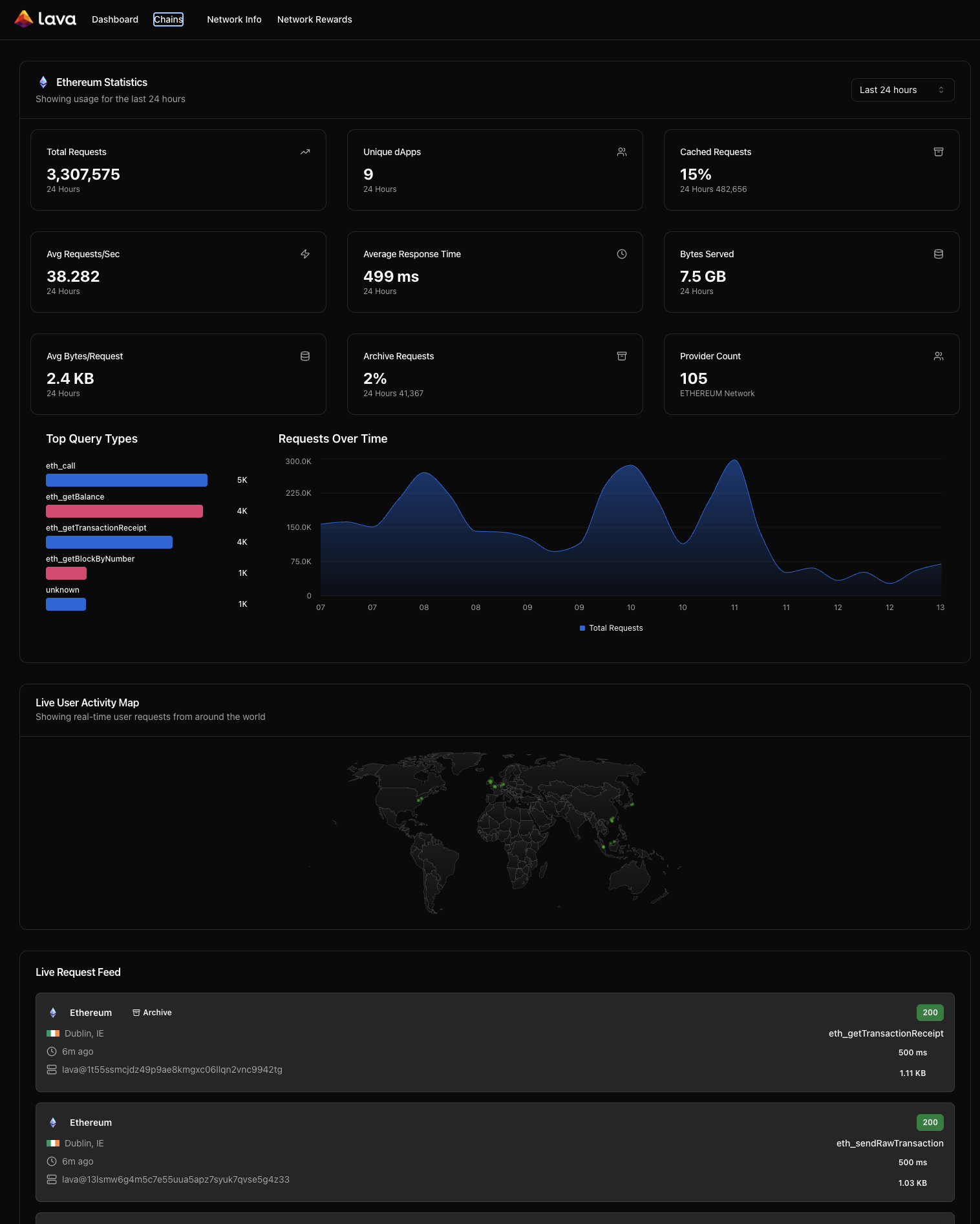Click the Lava logo
The height and width of the screenshot is (1224, 980).
click(45, 19)
